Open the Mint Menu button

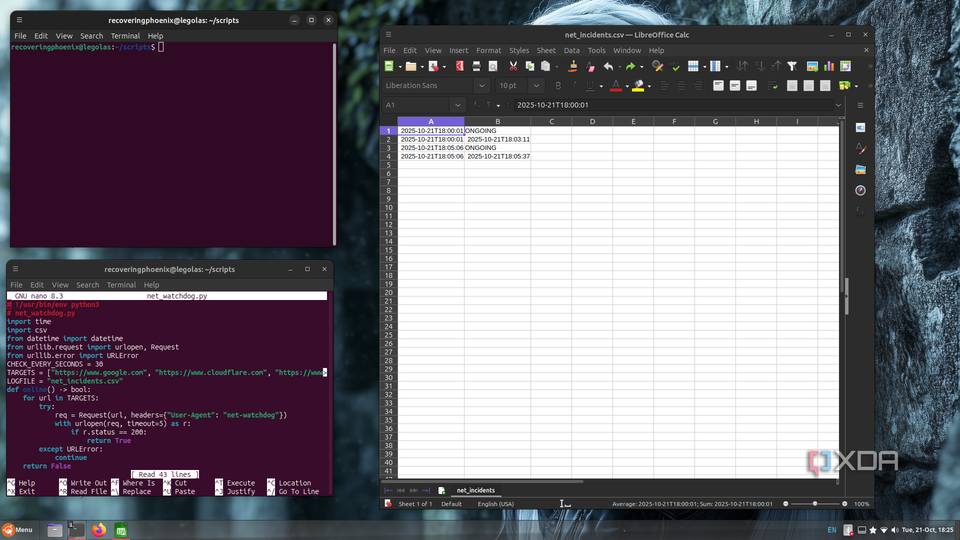[18, 530]
